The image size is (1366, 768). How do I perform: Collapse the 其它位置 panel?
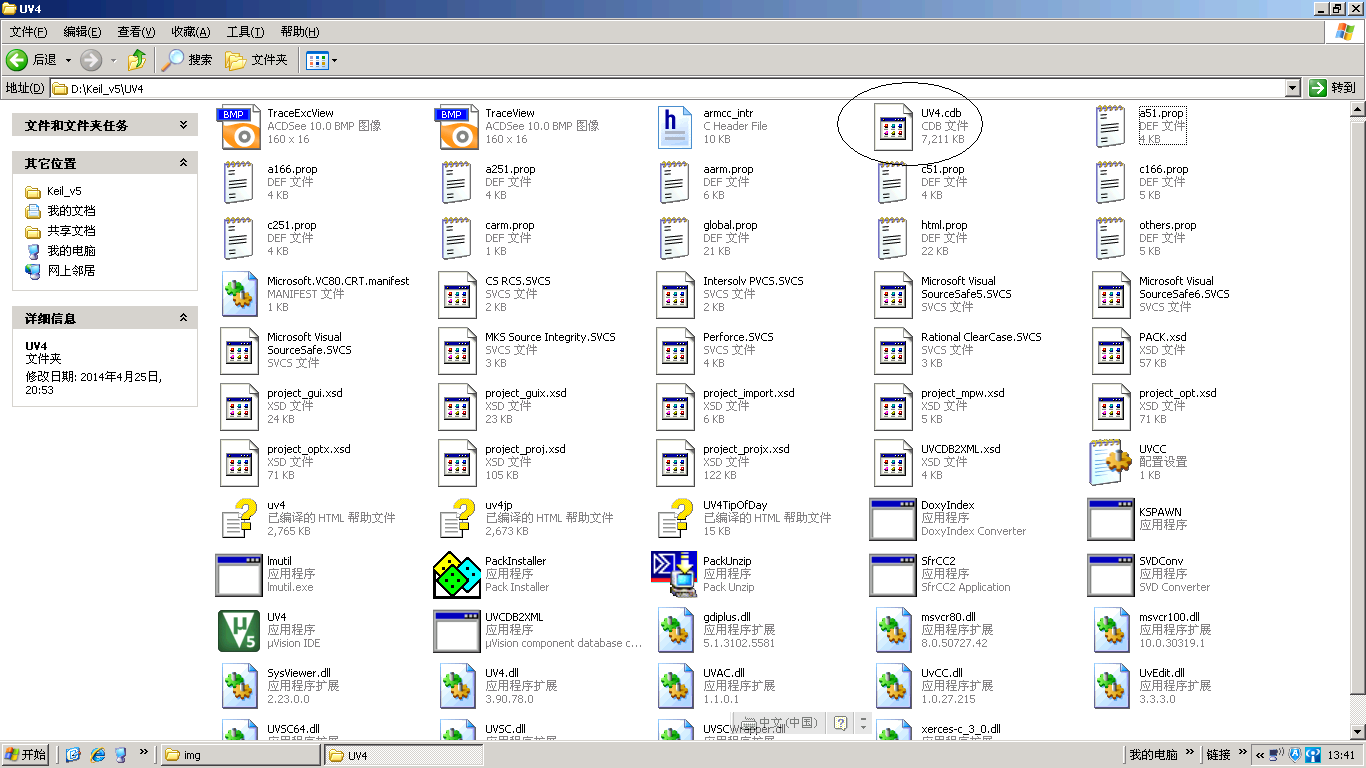click(x=183, y=163)
